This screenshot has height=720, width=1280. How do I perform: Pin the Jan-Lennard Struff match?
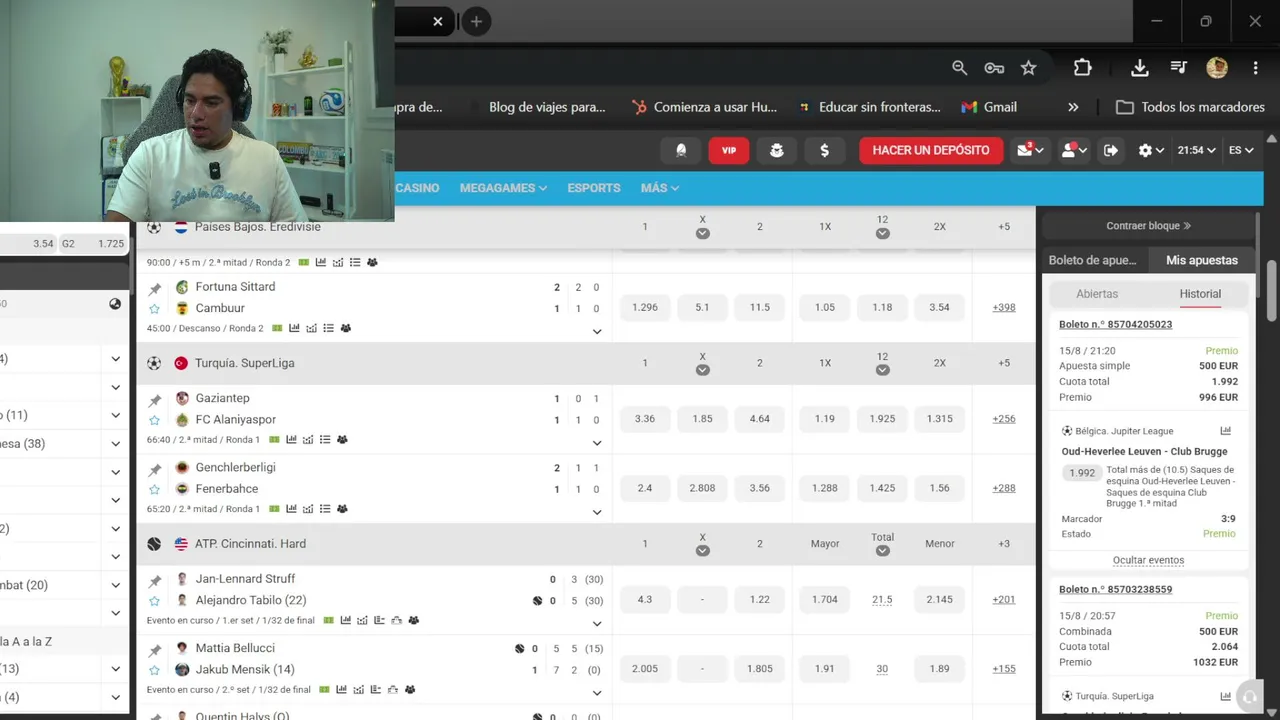pos(155,580)
